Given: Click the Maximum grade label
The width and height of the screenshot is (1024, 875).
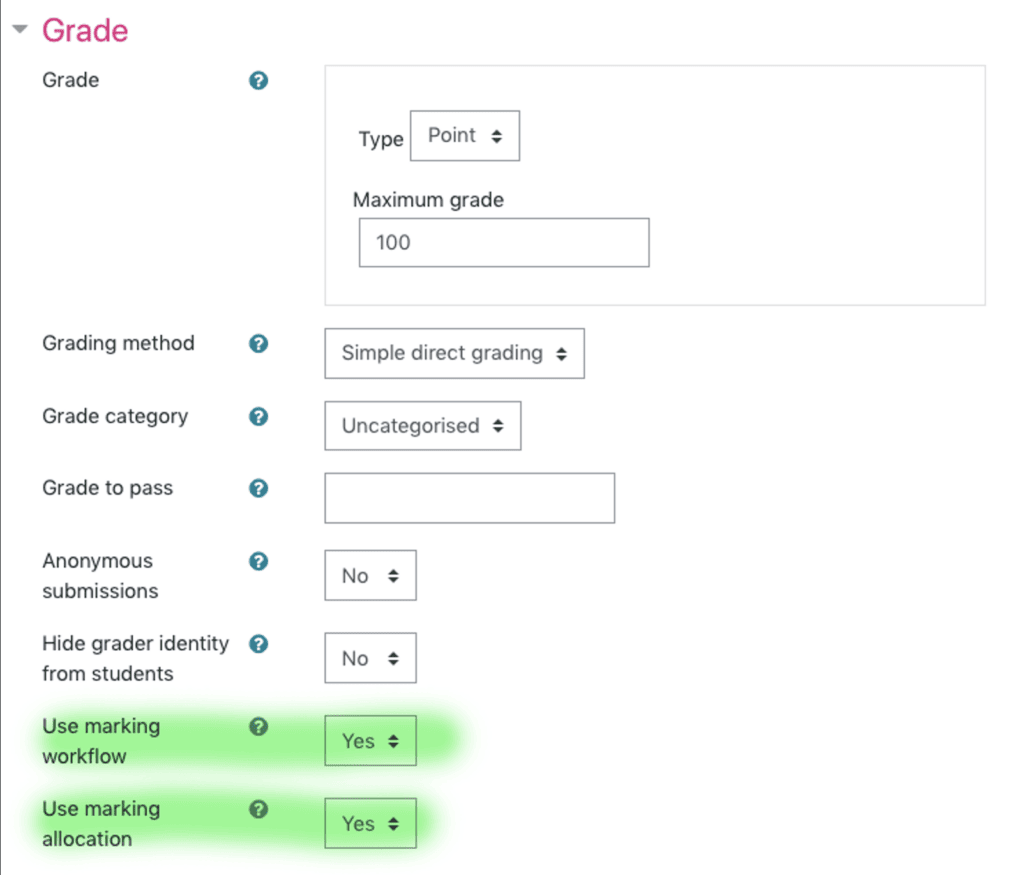Looking at the screenshot, I should coord(428,200).
